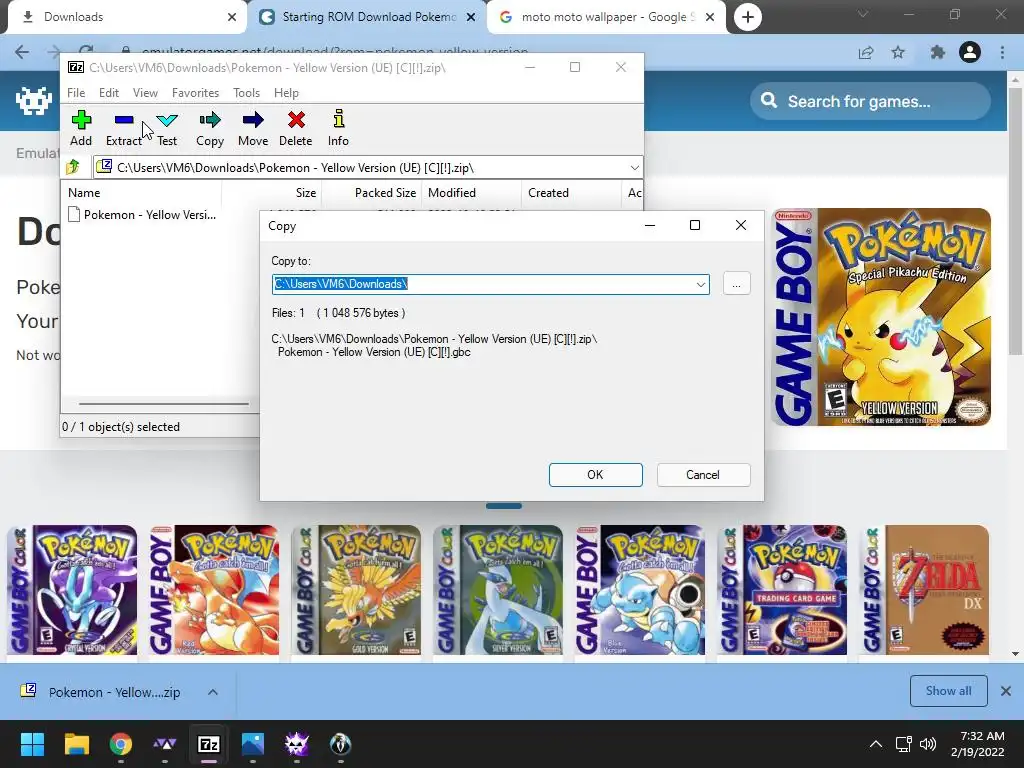This screenshot has height=768, width=1024.
Task: Open a new Chrome tab
Action: (748, 17)
